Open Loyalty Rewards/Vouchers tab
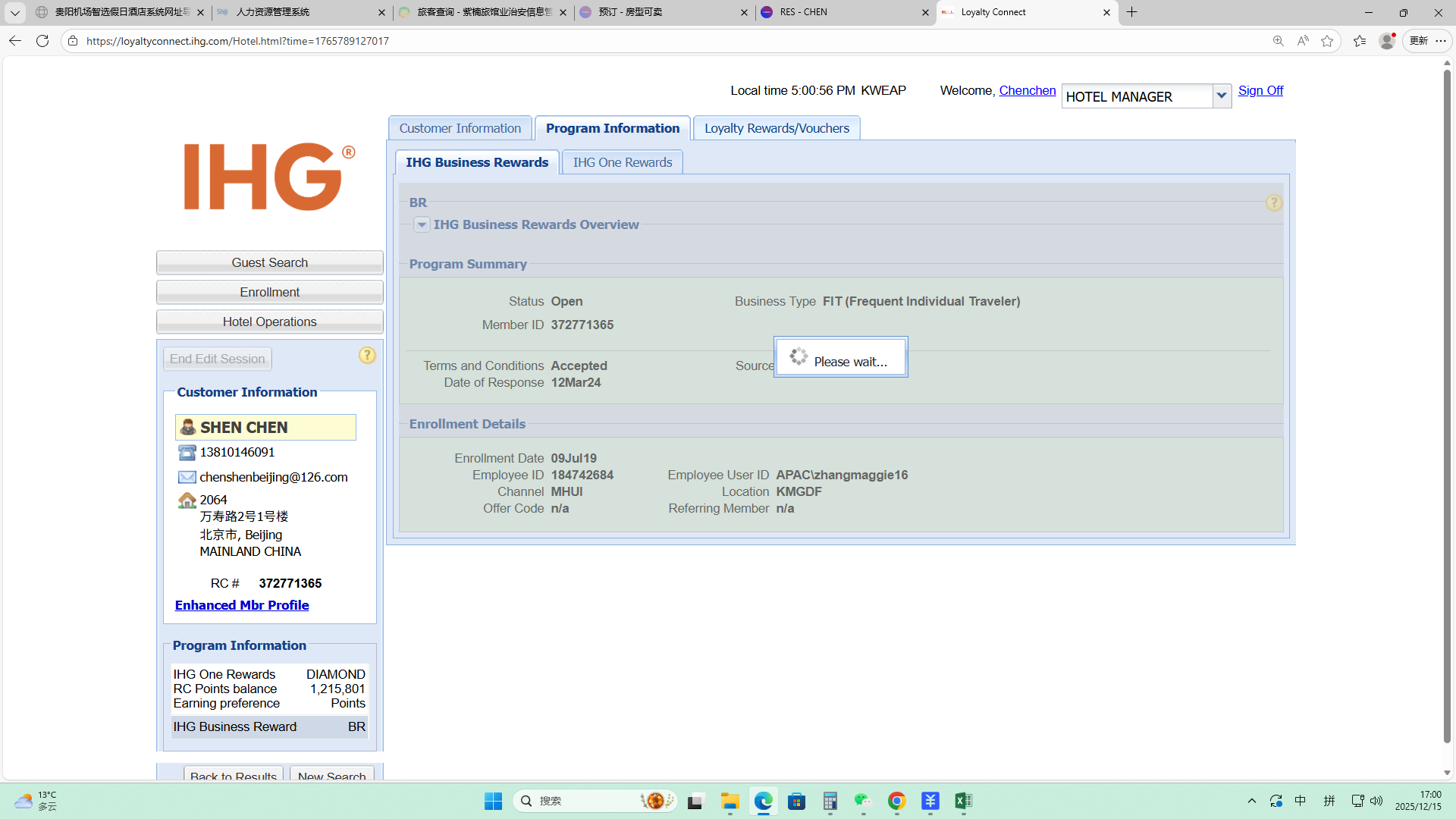Screen dimensions: 1456x819 pos(777,128)
